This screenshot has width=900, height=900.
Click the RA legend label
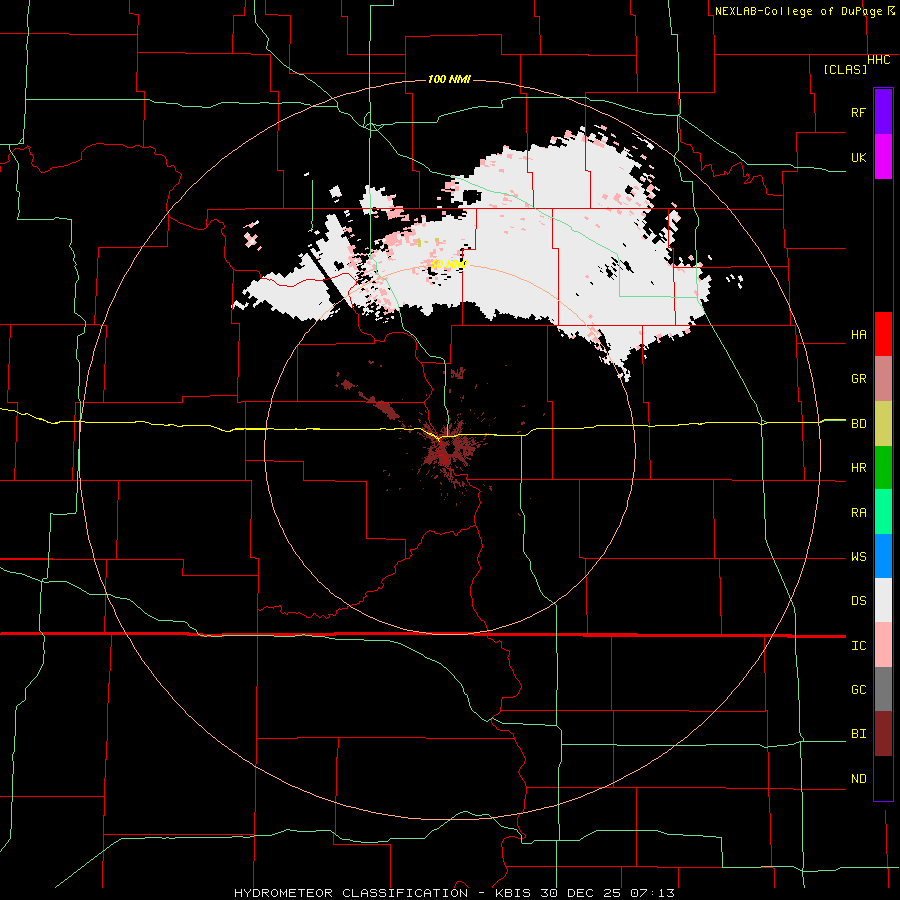[858, 513]
